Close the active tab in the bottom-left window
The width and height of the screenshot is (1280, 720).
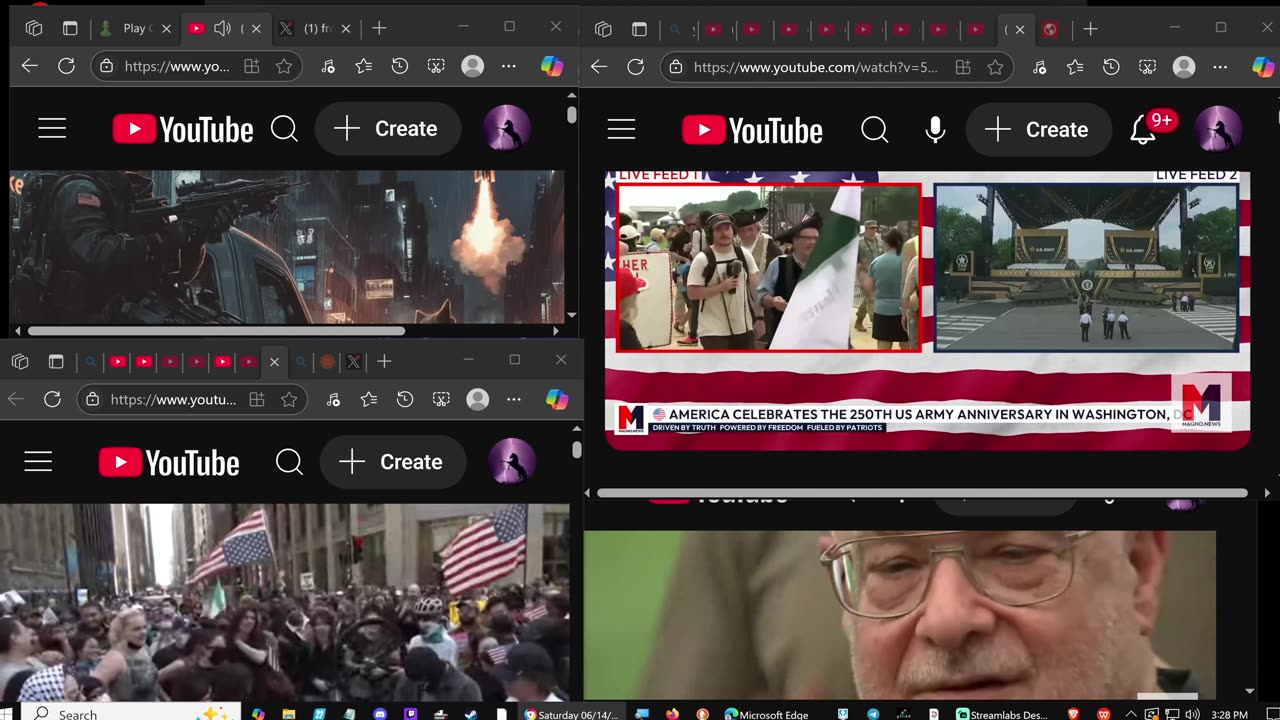pyautogui.click(x=274, y=362)
